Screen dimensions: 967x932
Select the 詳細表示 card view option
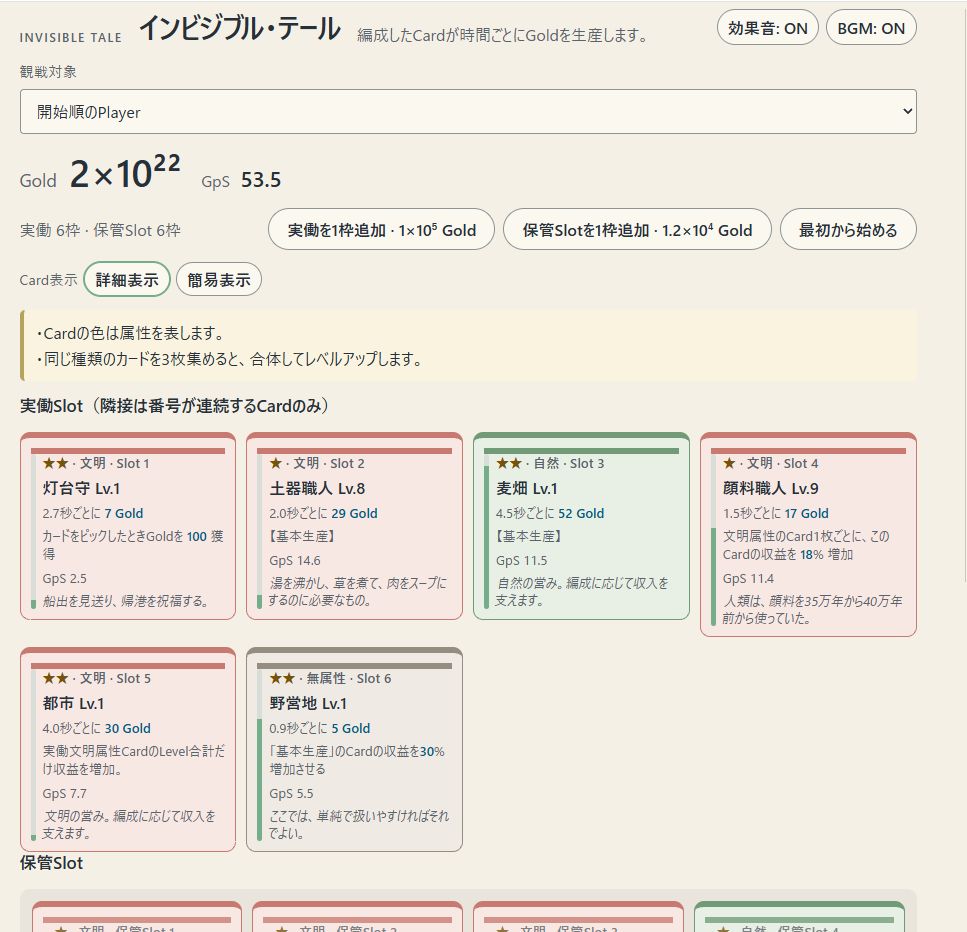[x=126, y=279]
